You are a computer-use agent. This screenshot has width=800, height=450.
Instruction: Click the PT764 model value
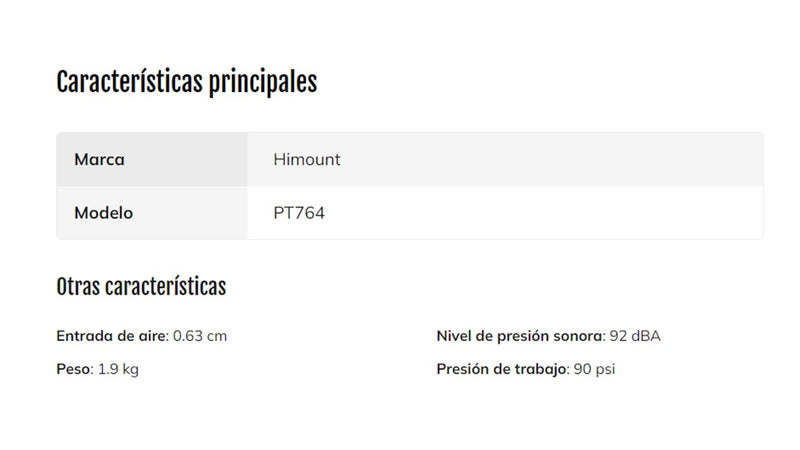299,213
